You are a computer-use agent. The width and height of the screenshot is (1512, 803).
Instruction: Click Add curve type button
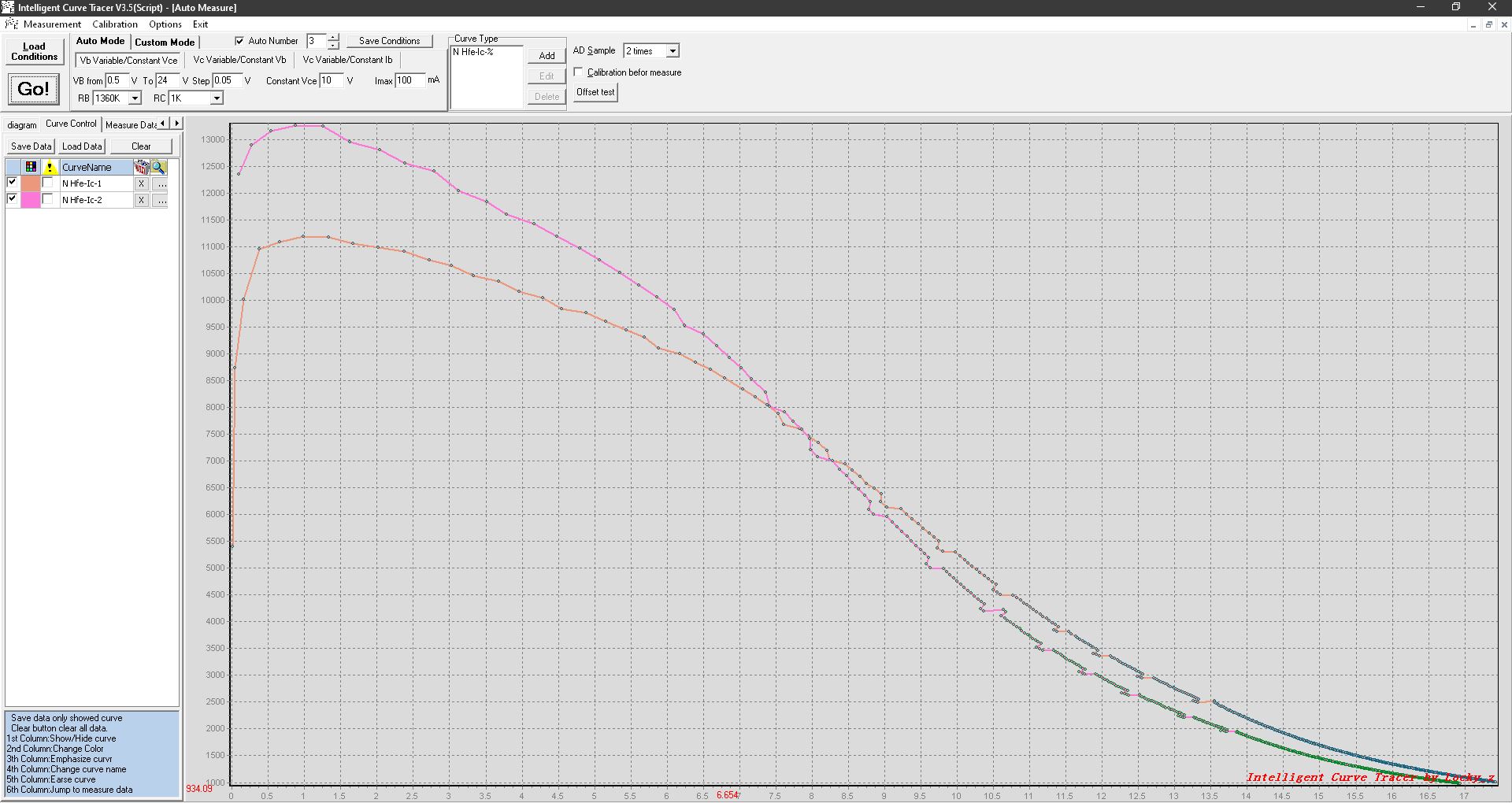[x=547, y=56]
